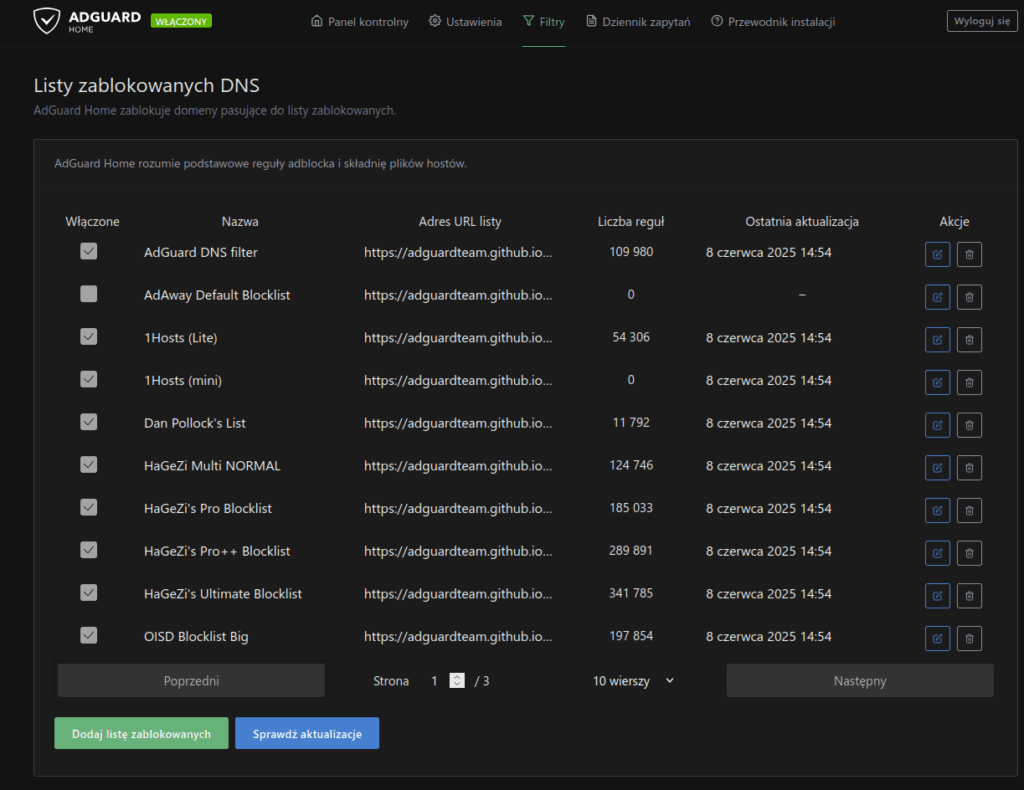Edit HaGeZi's Pro++ Blocklist entry
The image size is (1024, 790).
937,553
